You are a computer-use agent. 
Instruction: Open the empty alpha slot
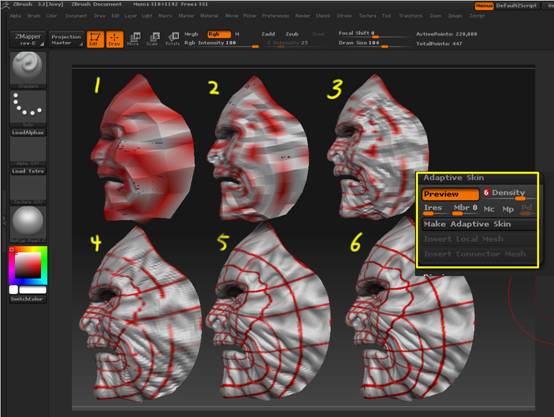click(x=28, y=150)
